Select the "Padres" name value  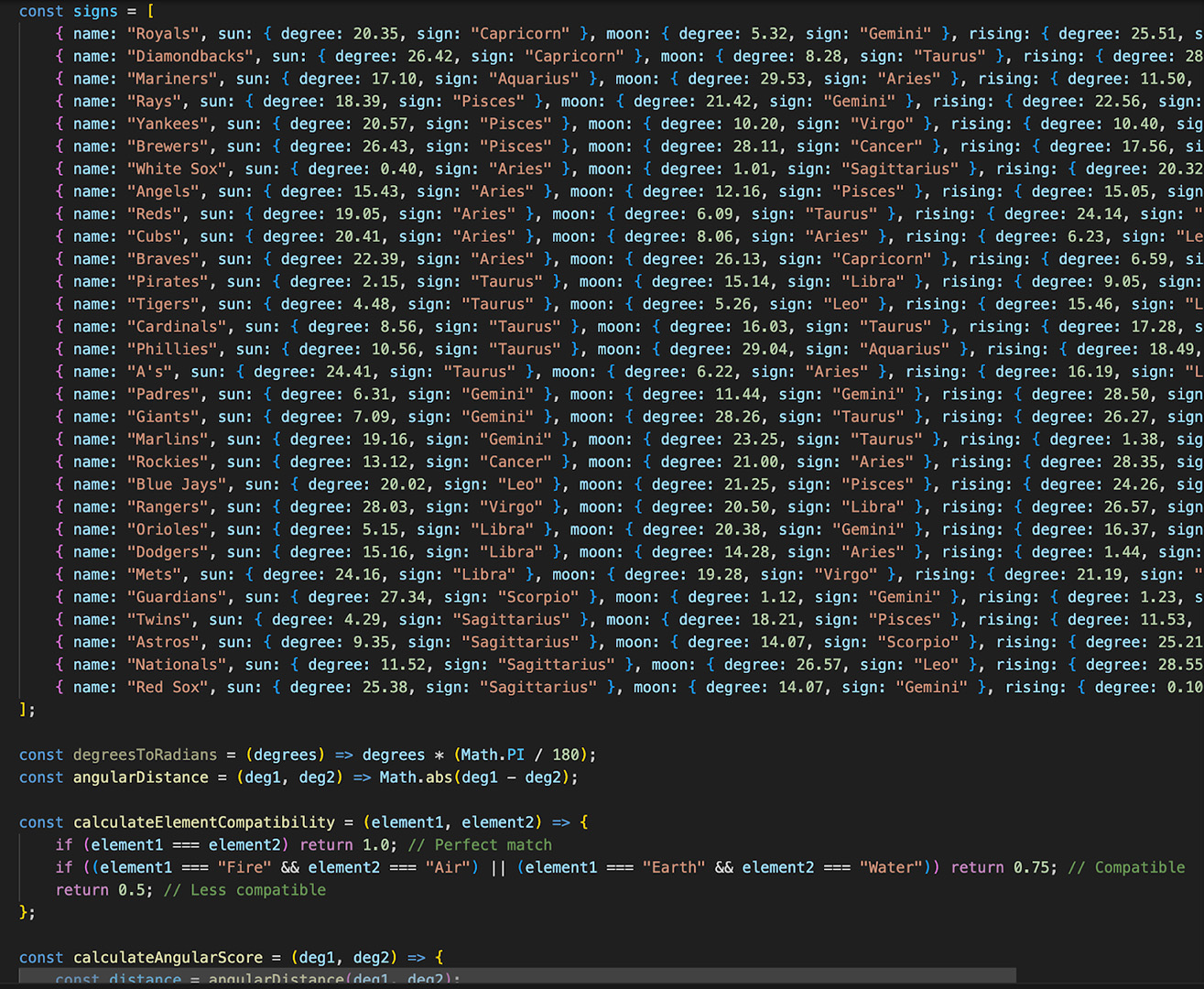point(164,395)
